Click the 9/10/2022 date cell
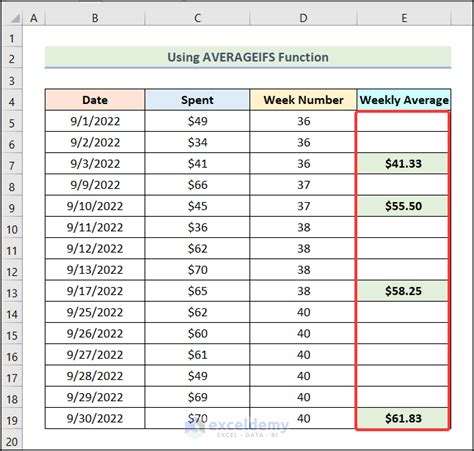The height and width of the screenshot is (451, 474). pos(95,206)
